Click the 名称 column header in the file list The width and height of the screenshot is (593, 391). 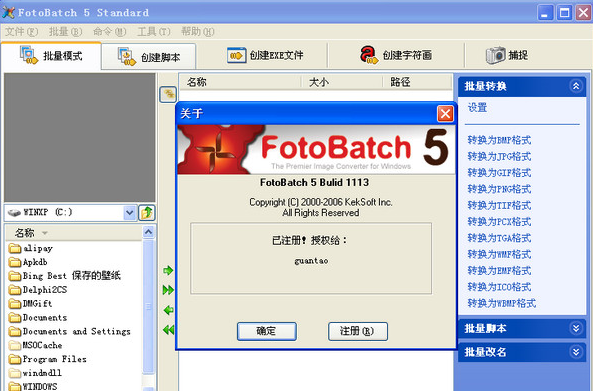240,82
